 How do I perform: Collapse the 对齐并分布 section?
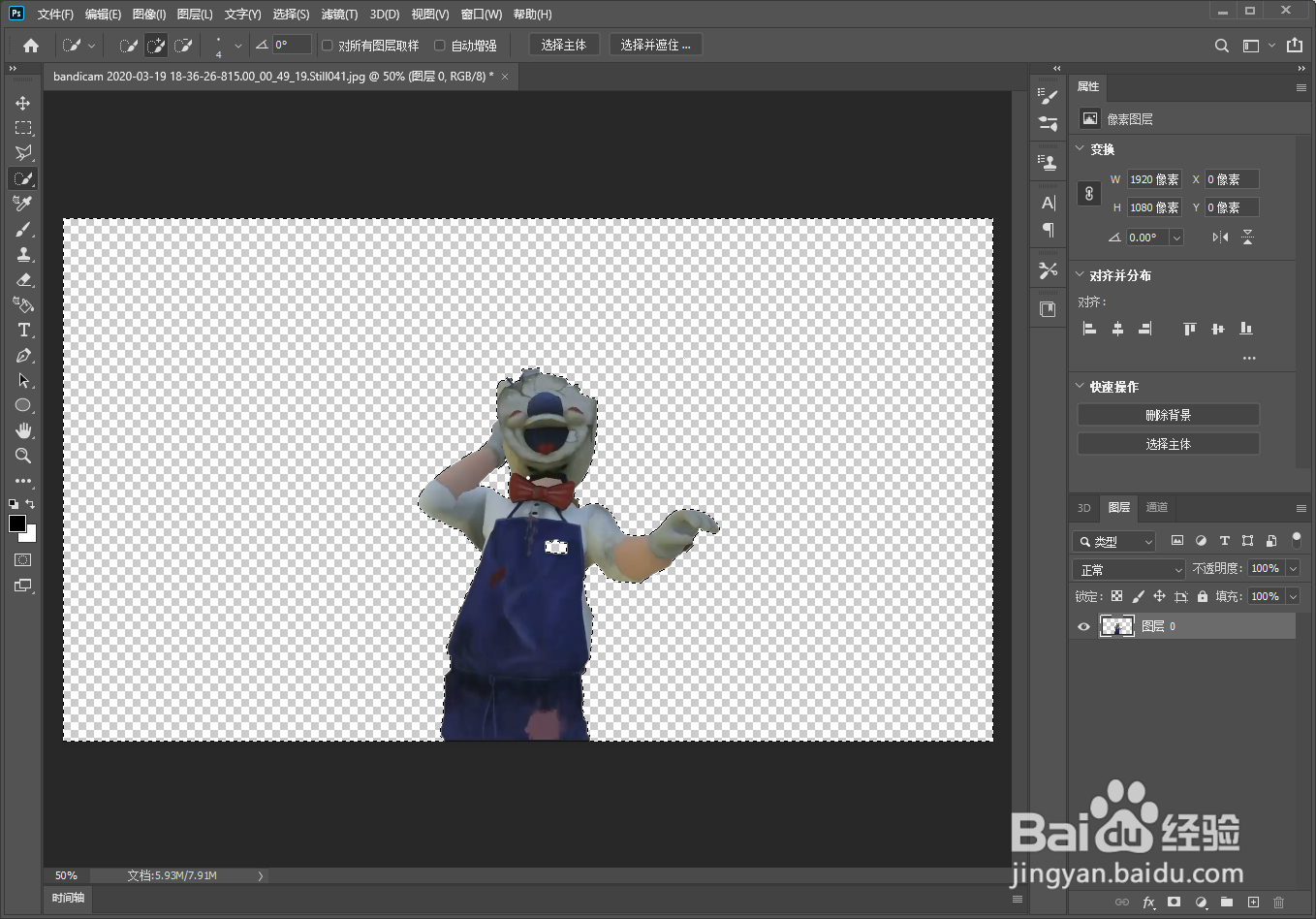point(1080,274)
